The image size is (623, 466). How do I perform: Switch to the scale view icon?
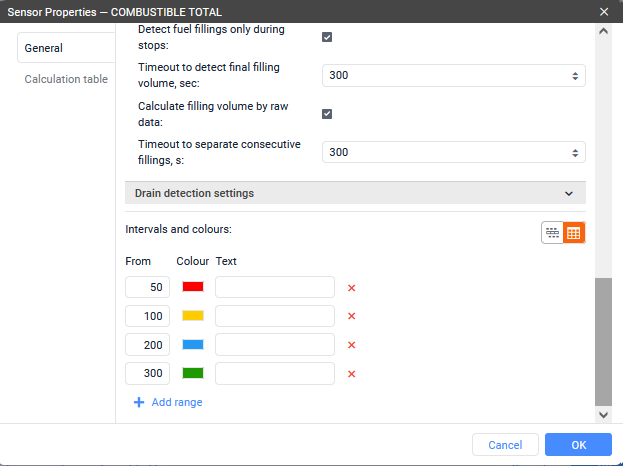[x=552, y=233]
